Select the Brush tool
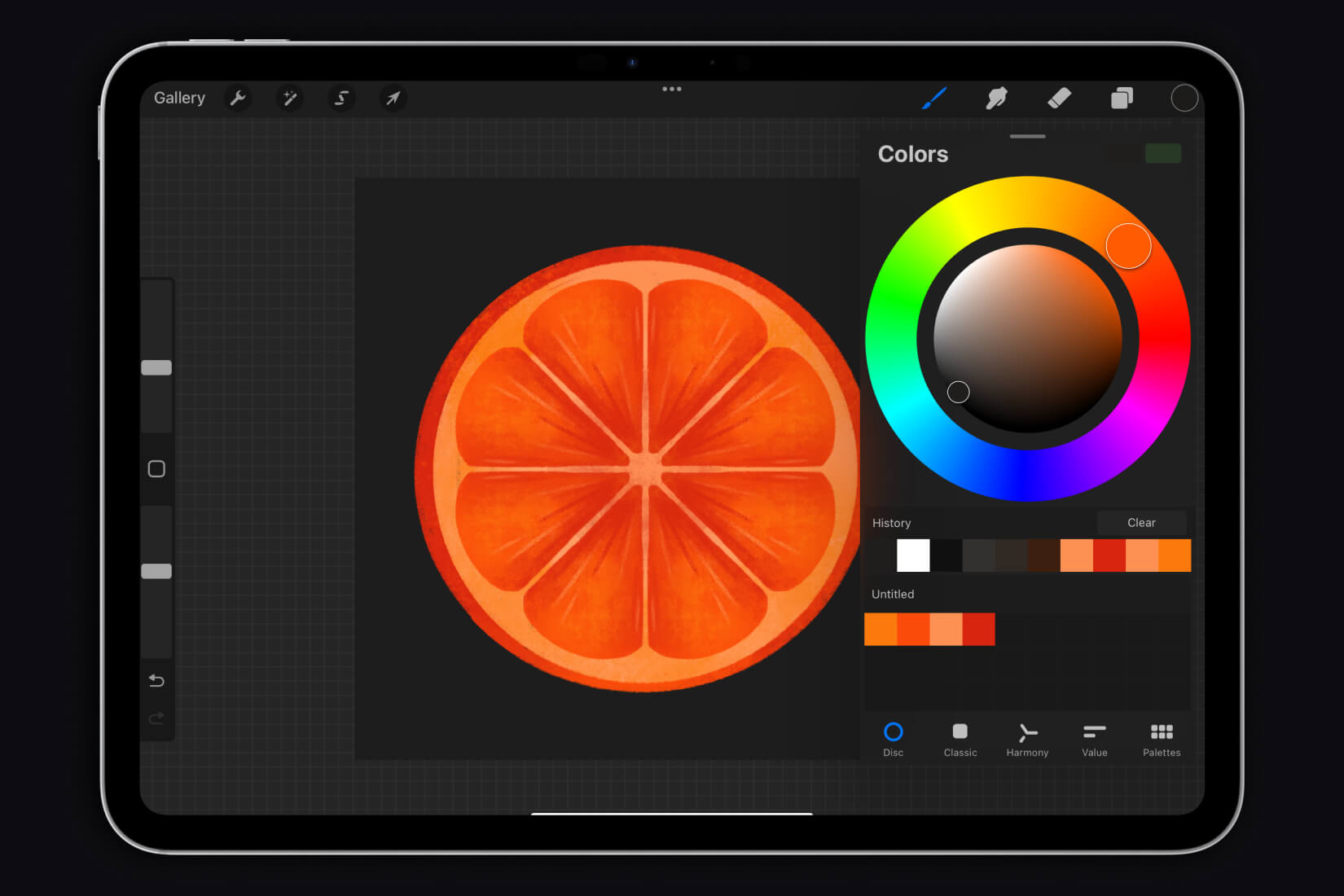Image resolution: width=1344 pixels, height=896 pixels. point(934,99)
